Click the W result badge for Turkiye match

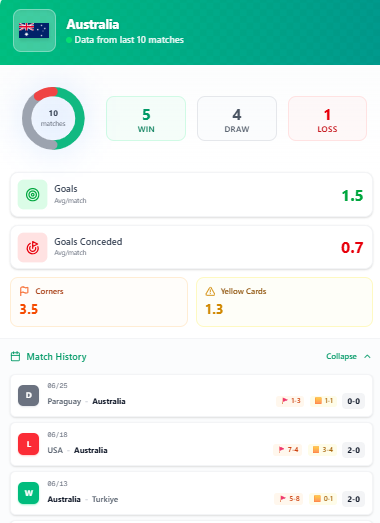[29, 493]
